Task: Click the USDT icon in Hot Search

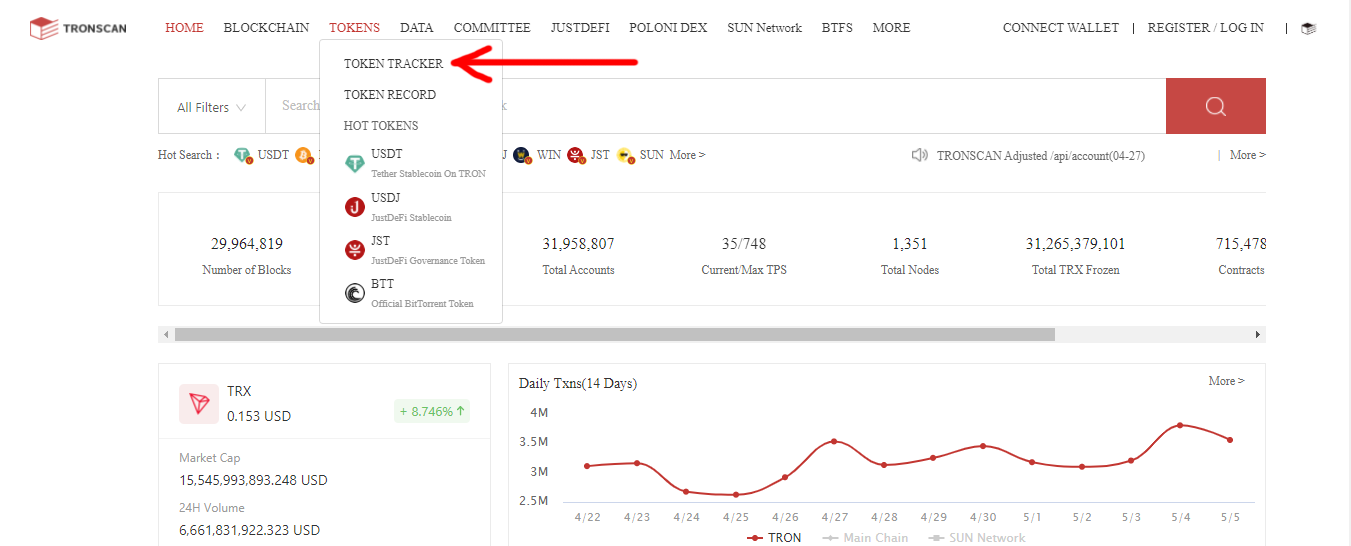Action: point(243,156)
